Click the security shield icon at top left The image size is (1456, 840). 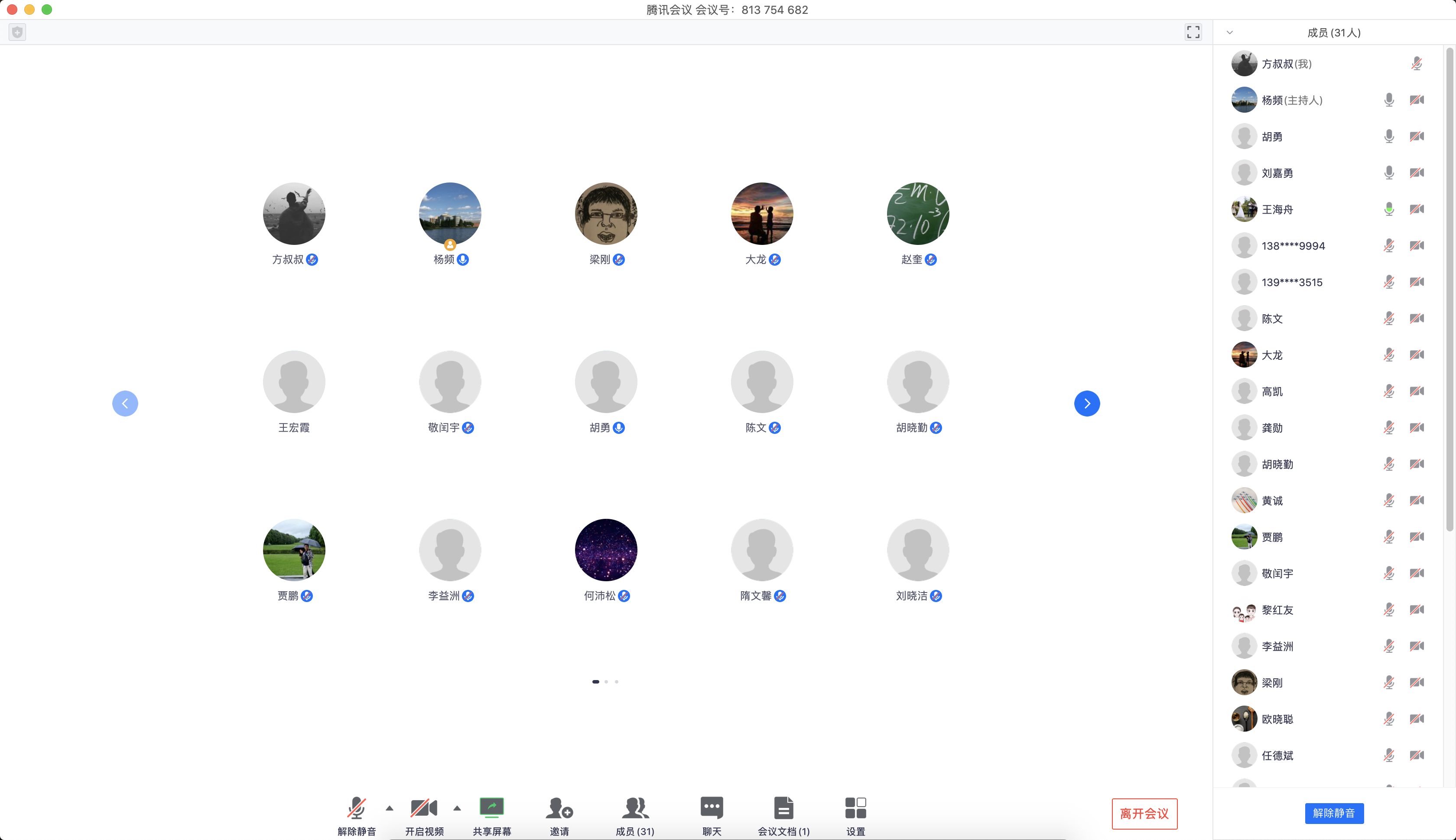click(17, 33)
